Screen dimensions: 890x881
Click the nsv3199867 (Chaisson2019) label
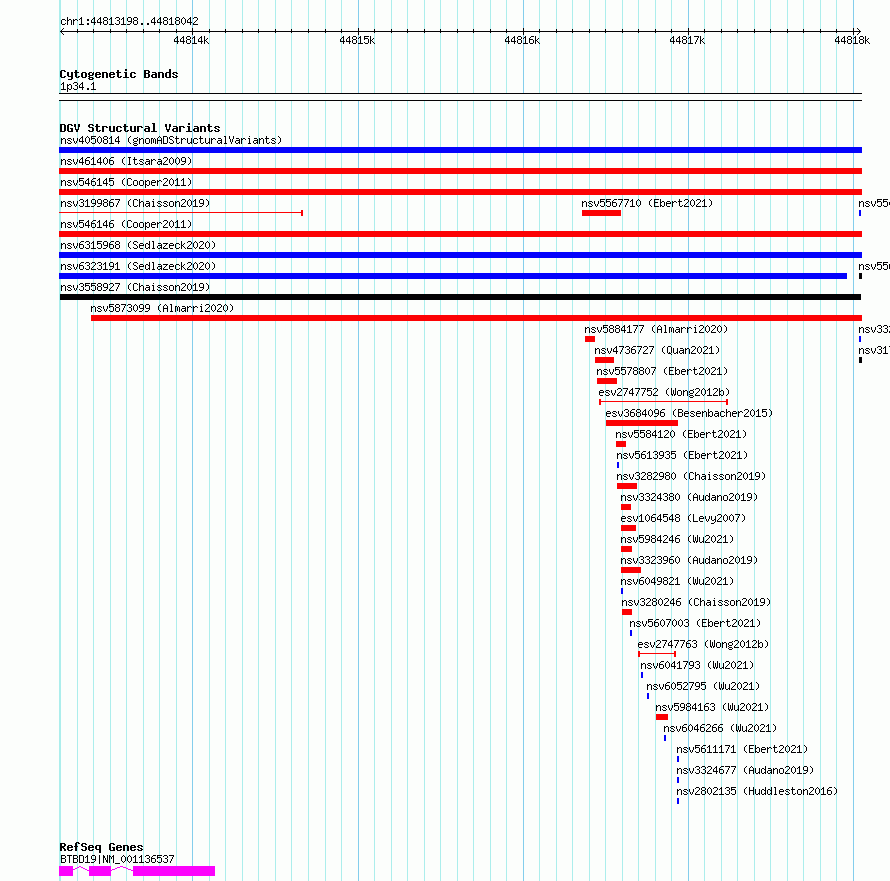tap(135, 203)
